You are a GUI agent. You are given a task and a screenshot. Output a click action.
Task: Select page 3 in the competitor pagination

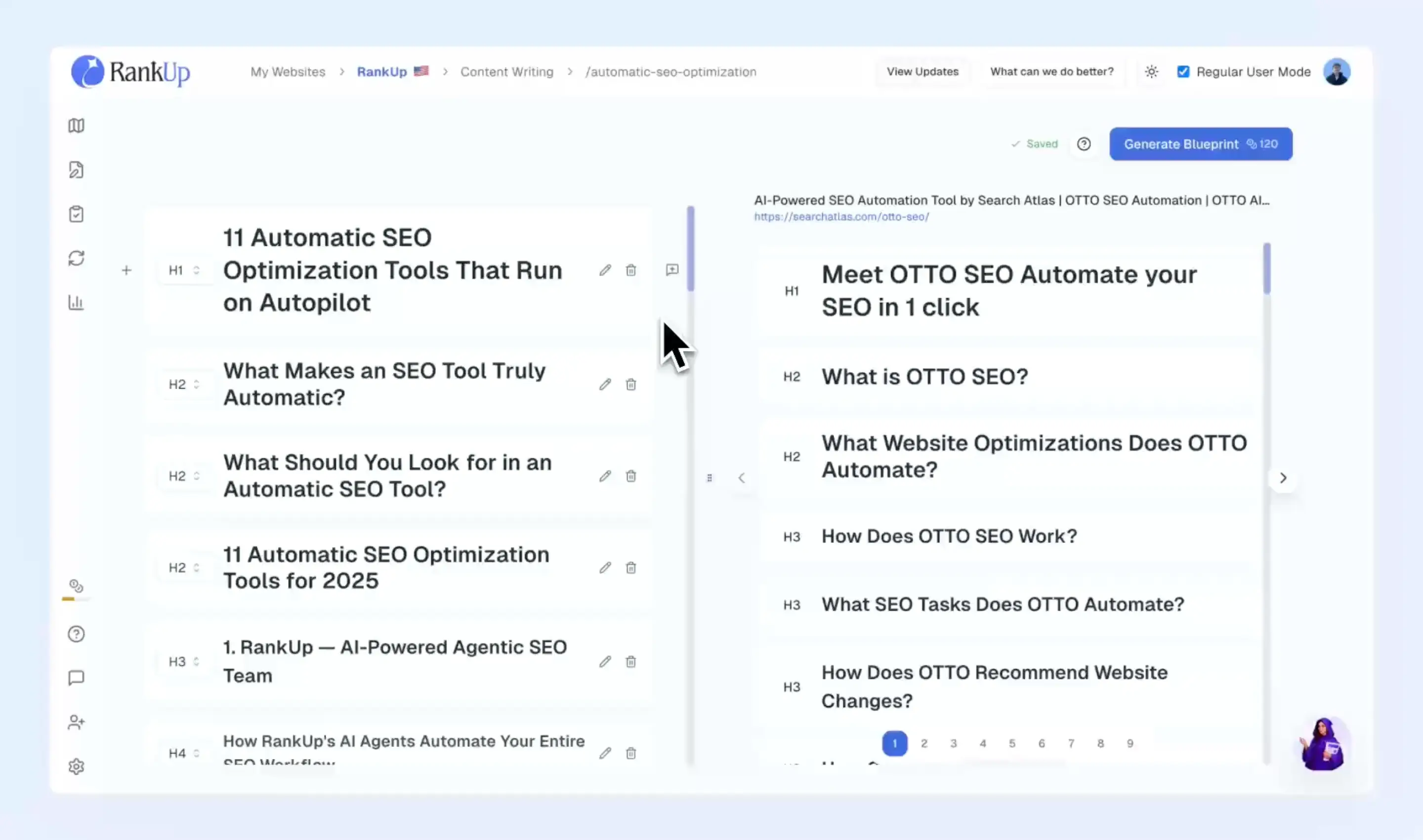[953, 743]
